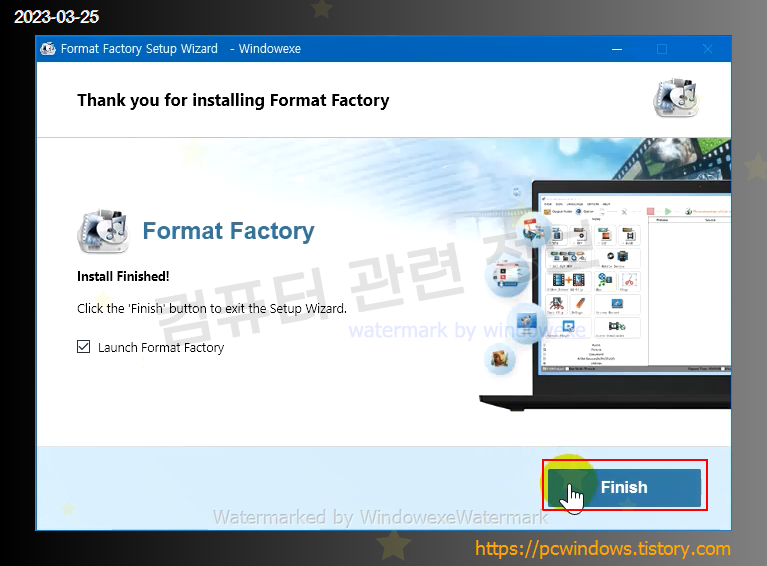Click the Format Factory logo beside the product name
767x566 pixels.
[103, 231]
